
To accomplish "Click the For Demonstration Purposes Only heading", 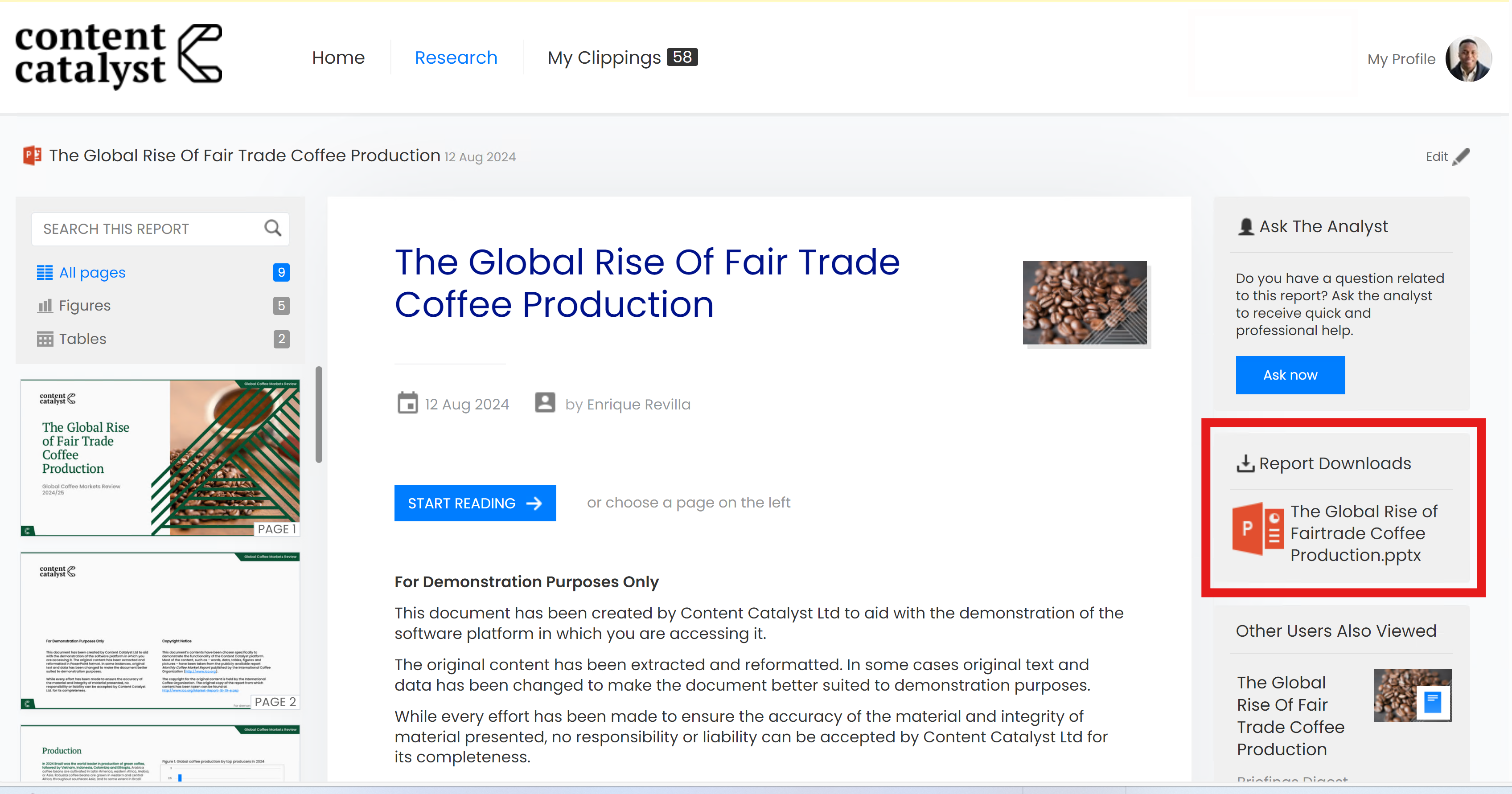I will tap(526, 581).
